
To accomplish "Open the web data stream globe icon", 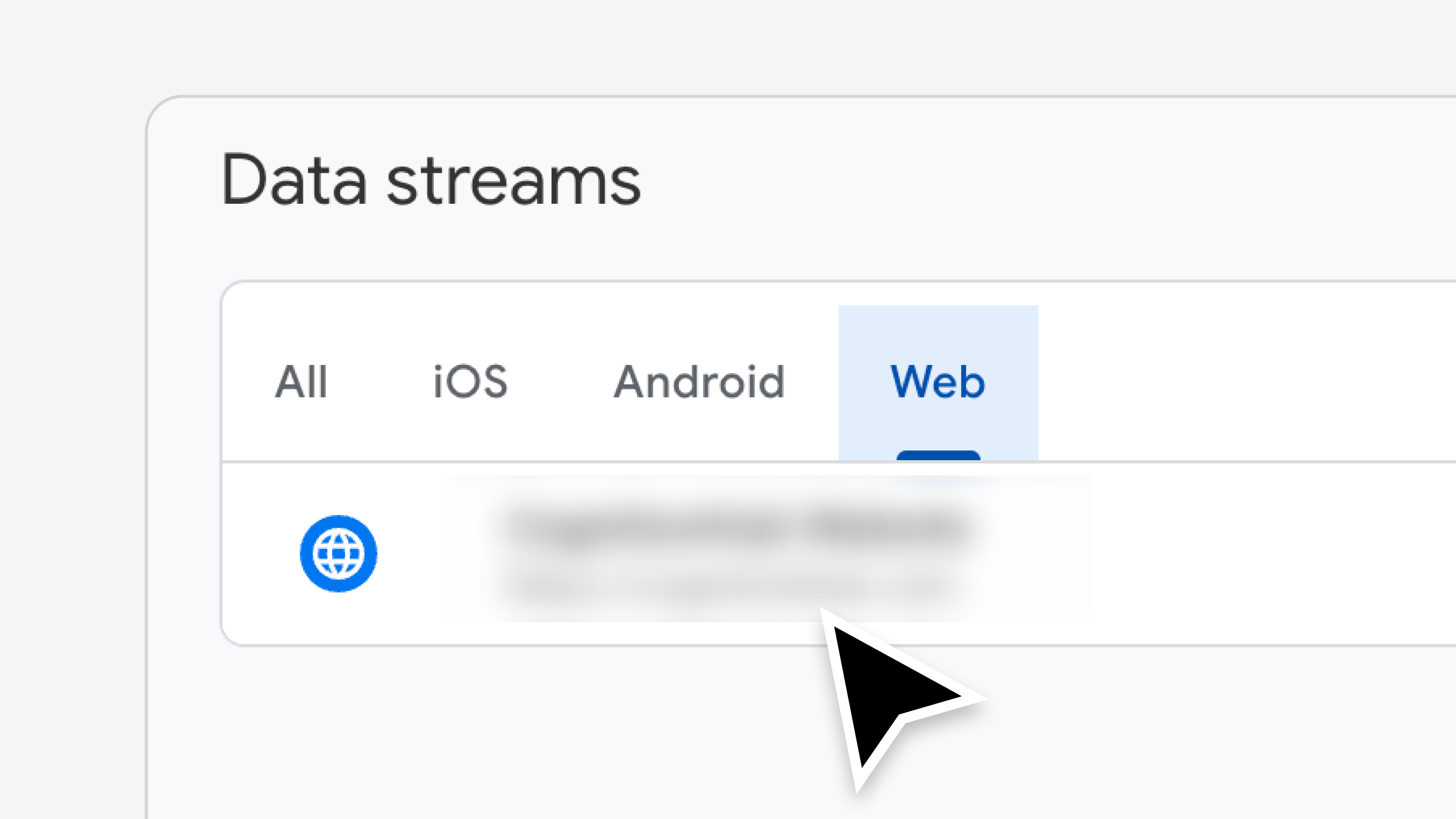I will [x=338, y=554].
